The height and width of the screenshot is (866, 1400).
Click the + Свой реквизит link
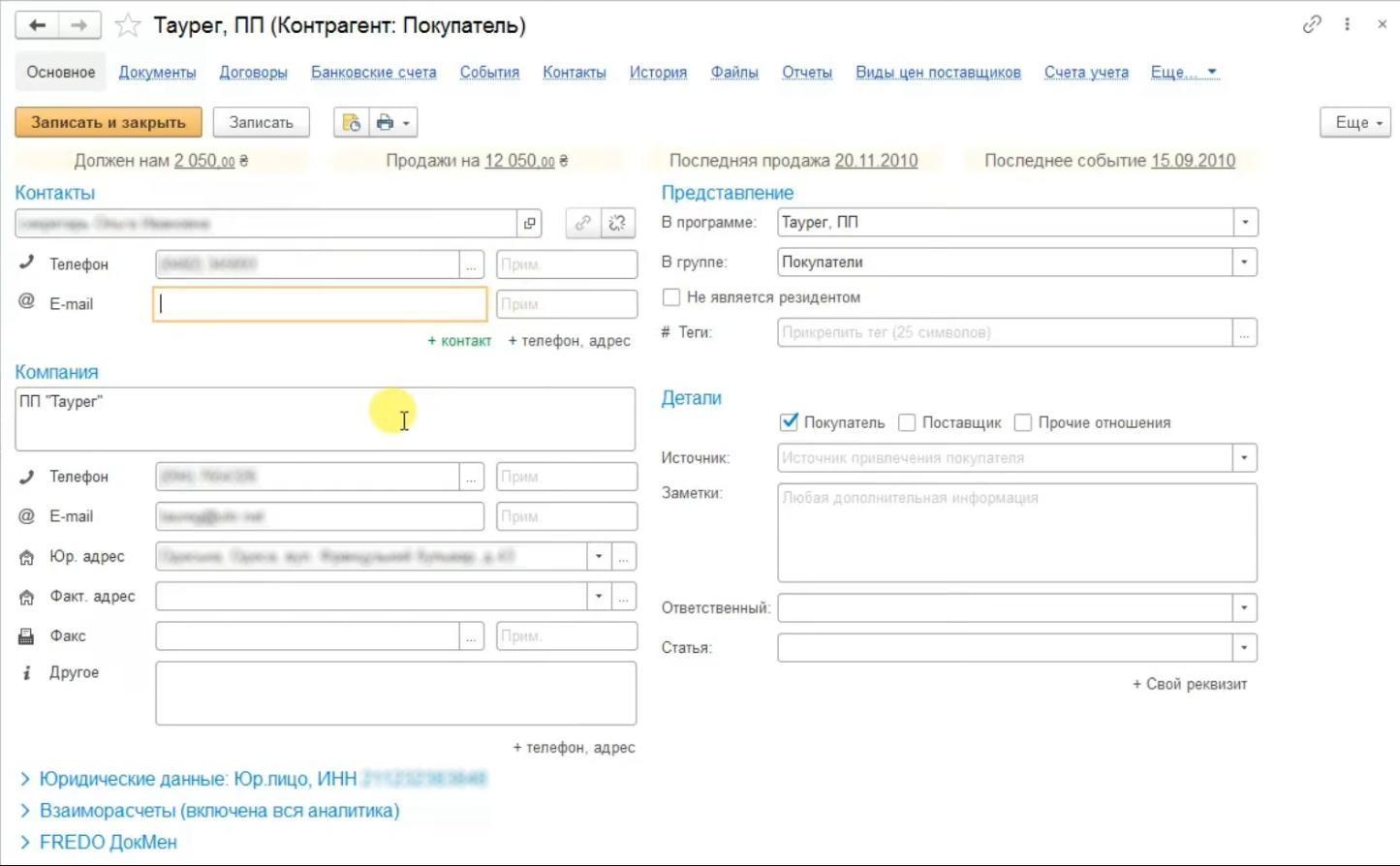tap(1190, 684)
